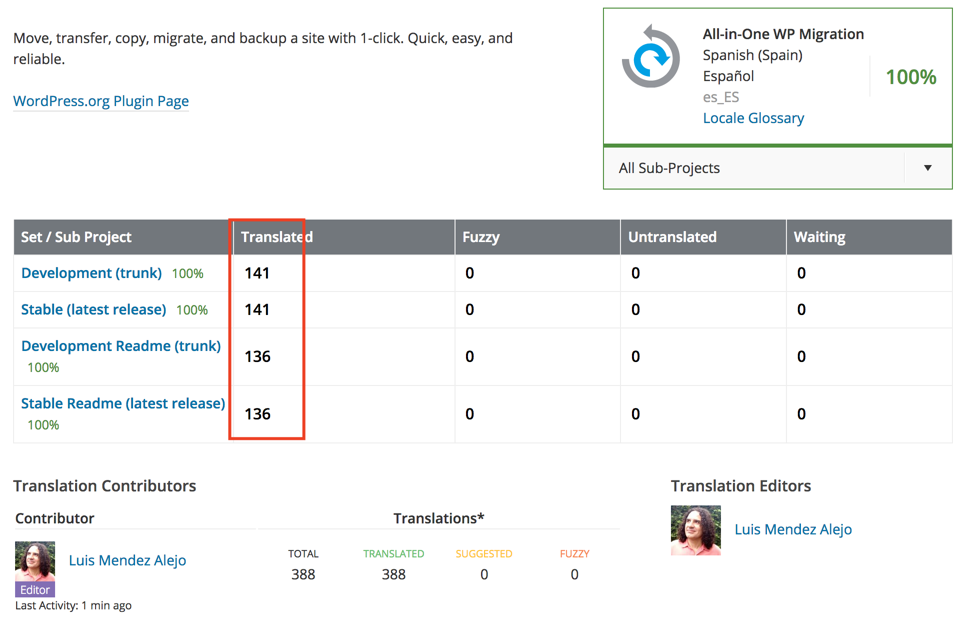
Task: Click untranslated count for Development (trunk)
Action: (636, 273)
